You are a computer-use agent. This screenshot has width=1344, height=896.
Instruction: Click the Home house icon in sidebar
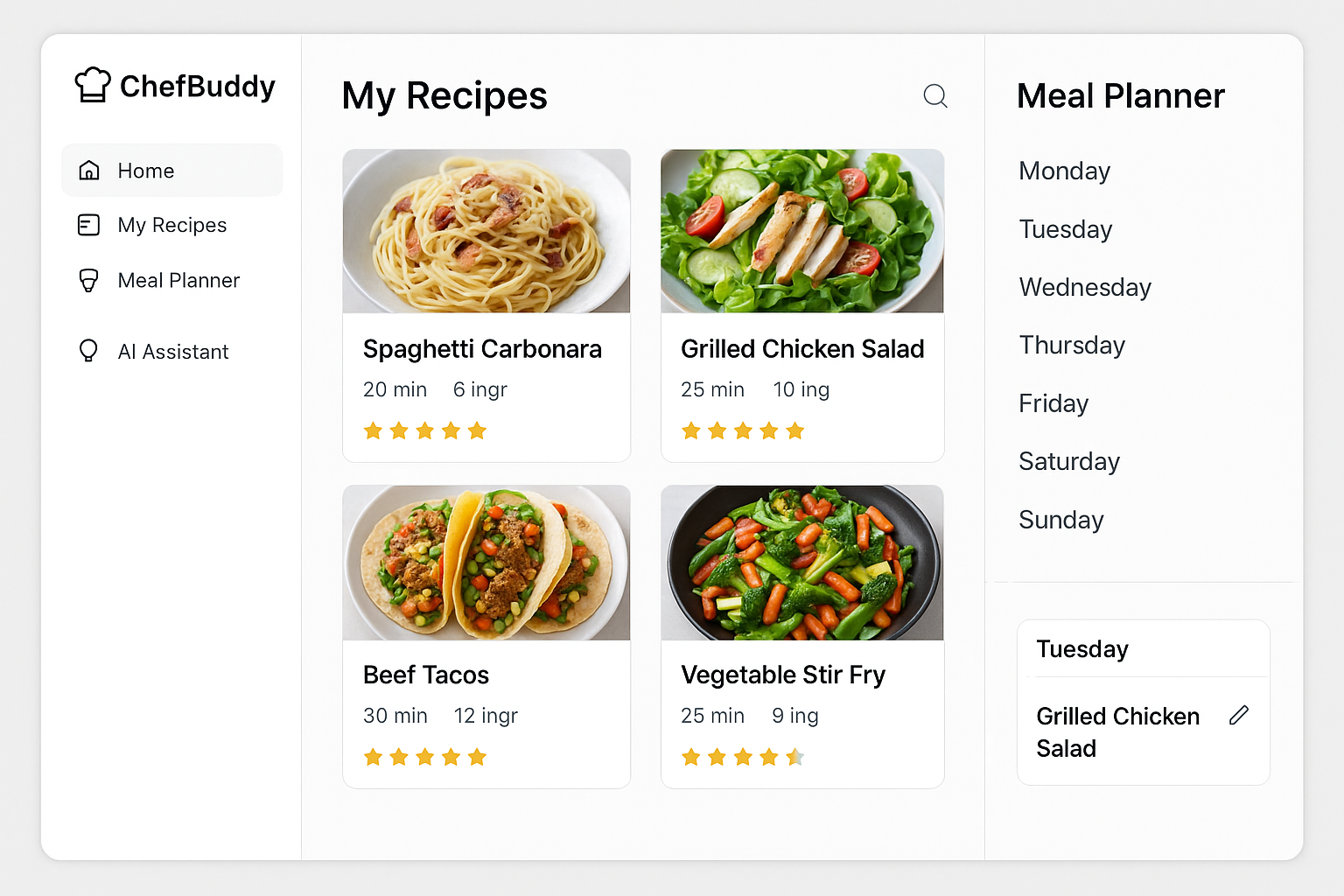[89, 171]
